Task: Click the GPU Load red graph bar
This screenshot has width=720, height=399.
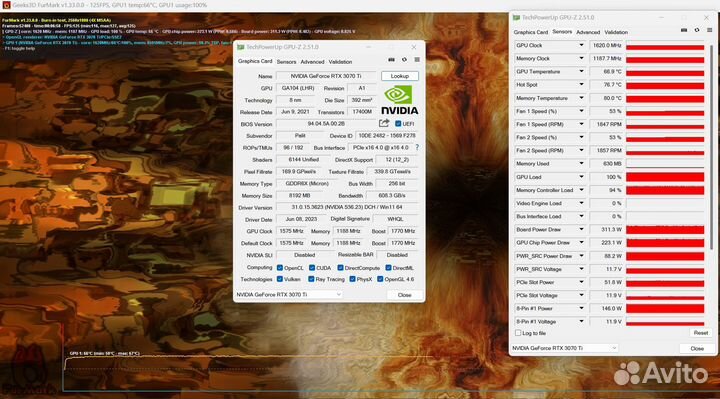Action: (x=665, y=177)
